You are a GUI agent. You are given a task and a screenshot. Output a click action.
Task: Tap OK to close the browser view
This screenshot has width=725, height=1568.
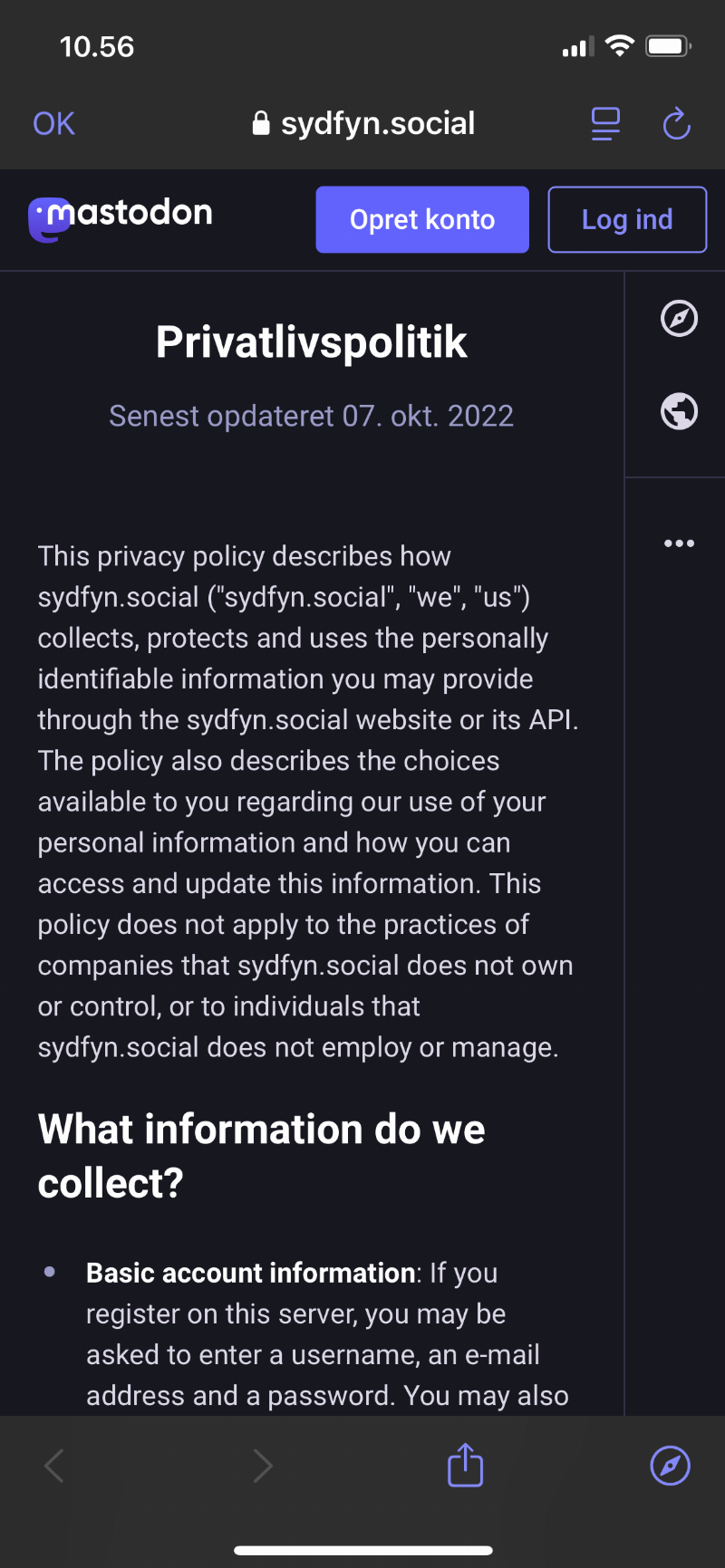pos(53,124)
